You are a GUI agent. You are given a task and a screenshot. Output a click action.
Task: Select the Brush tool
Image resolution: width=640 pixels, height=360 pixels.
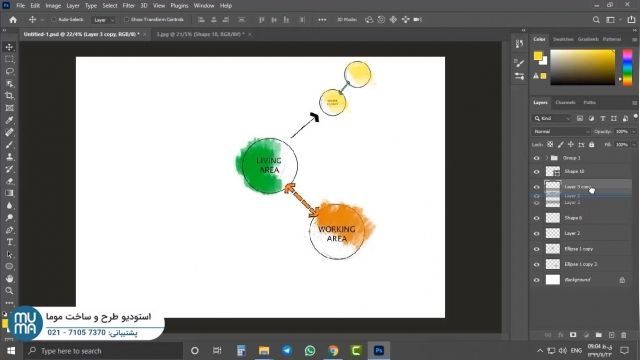click(9, 145)
